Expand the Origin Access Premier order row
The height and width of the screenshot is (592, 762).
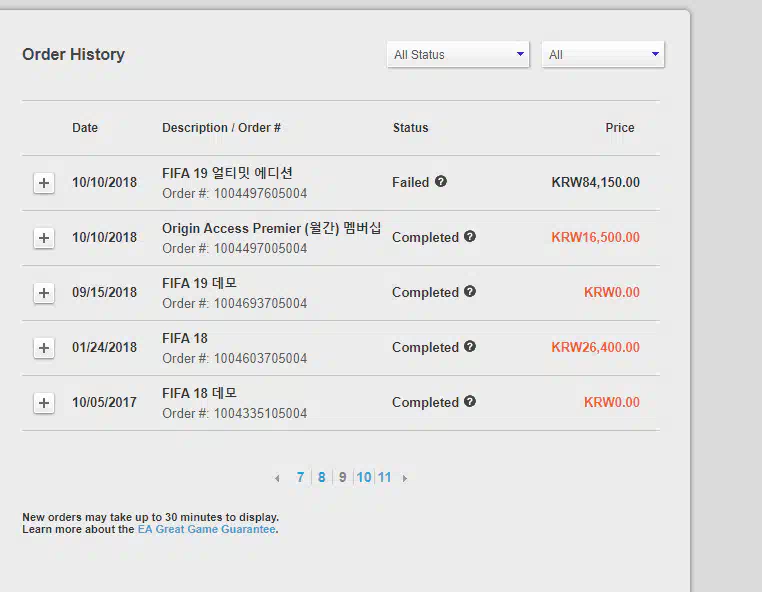tap(44, 238)
